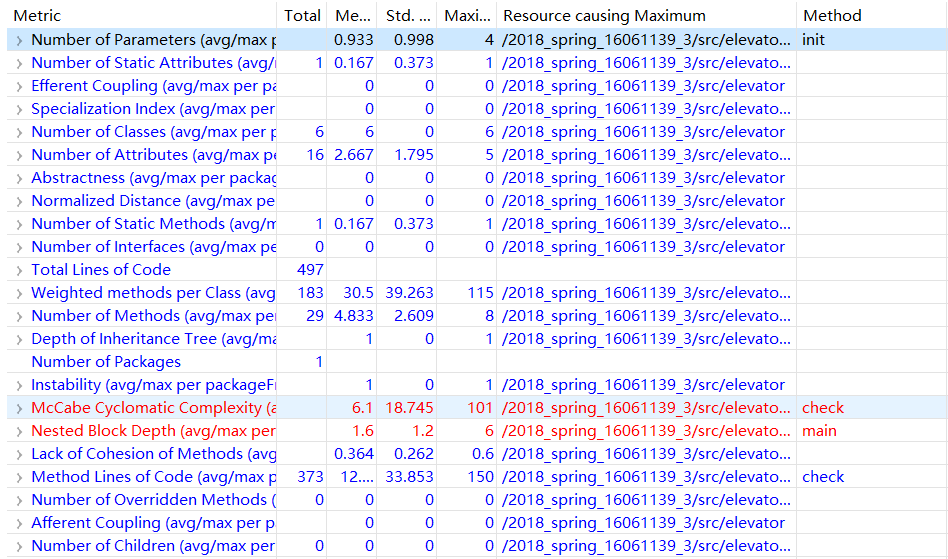Screen dimensions: 948x559
Task: Expand the Weighted methods per Class row
Action: coord(19,293)
